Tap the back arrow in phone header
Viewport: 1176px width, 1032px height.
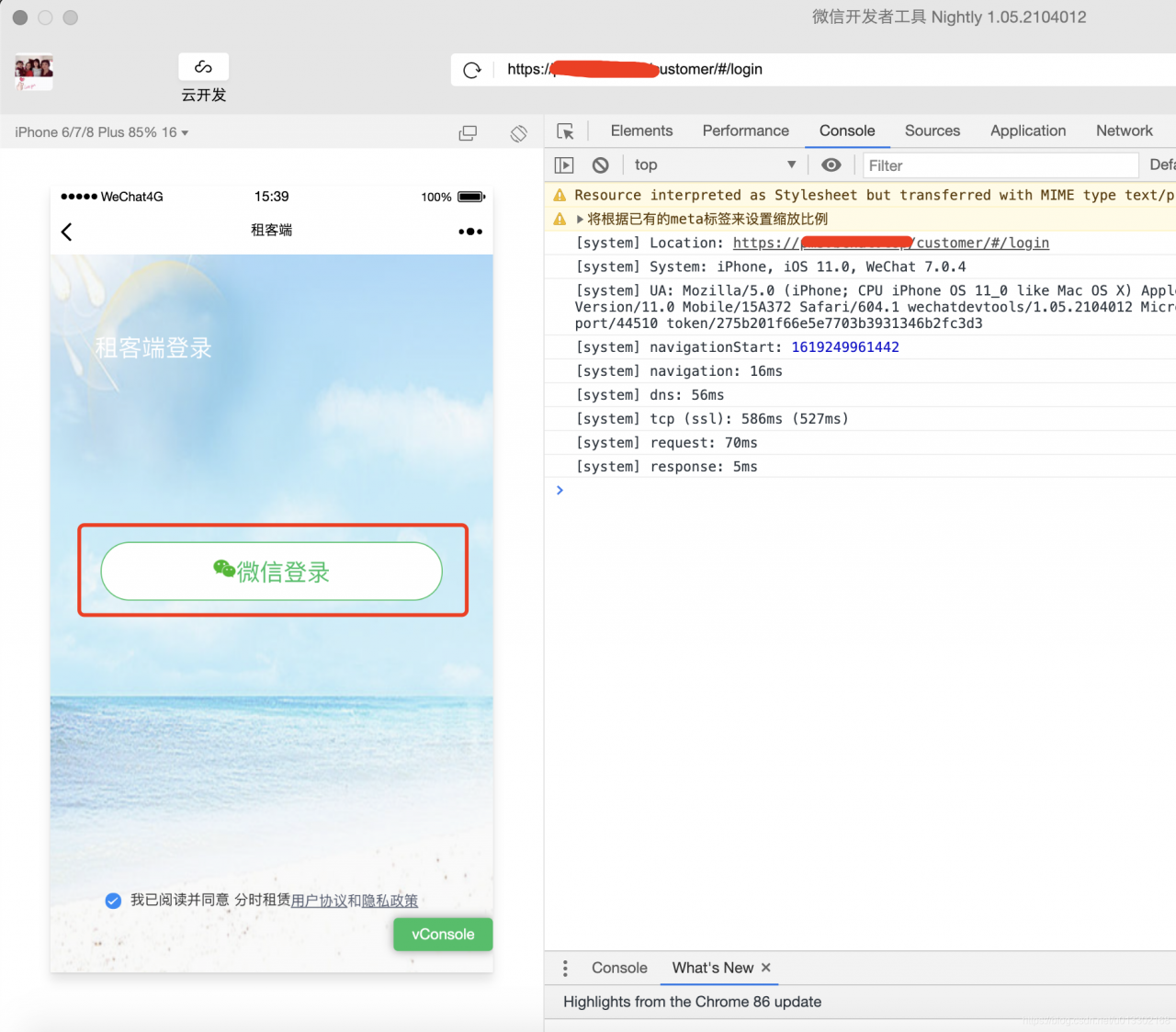pyautogui.click(x=67, y=232)
